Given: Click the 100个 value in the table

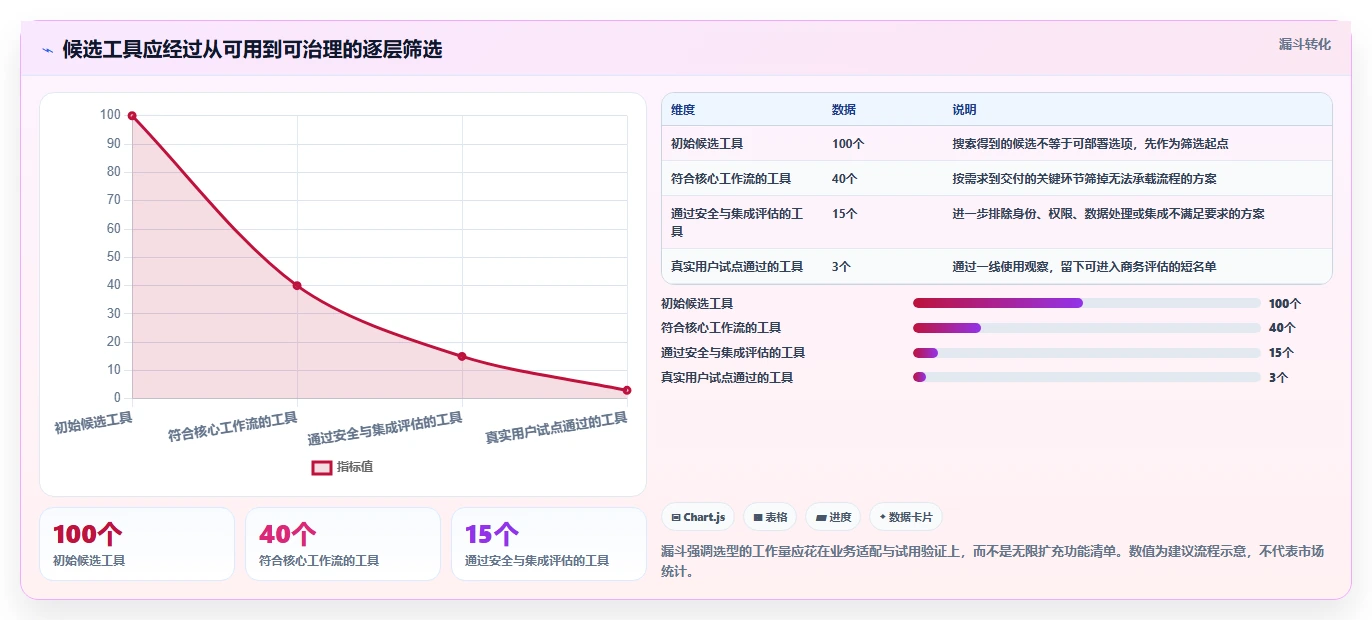Looking at the screenshot, I should [848, 144].
